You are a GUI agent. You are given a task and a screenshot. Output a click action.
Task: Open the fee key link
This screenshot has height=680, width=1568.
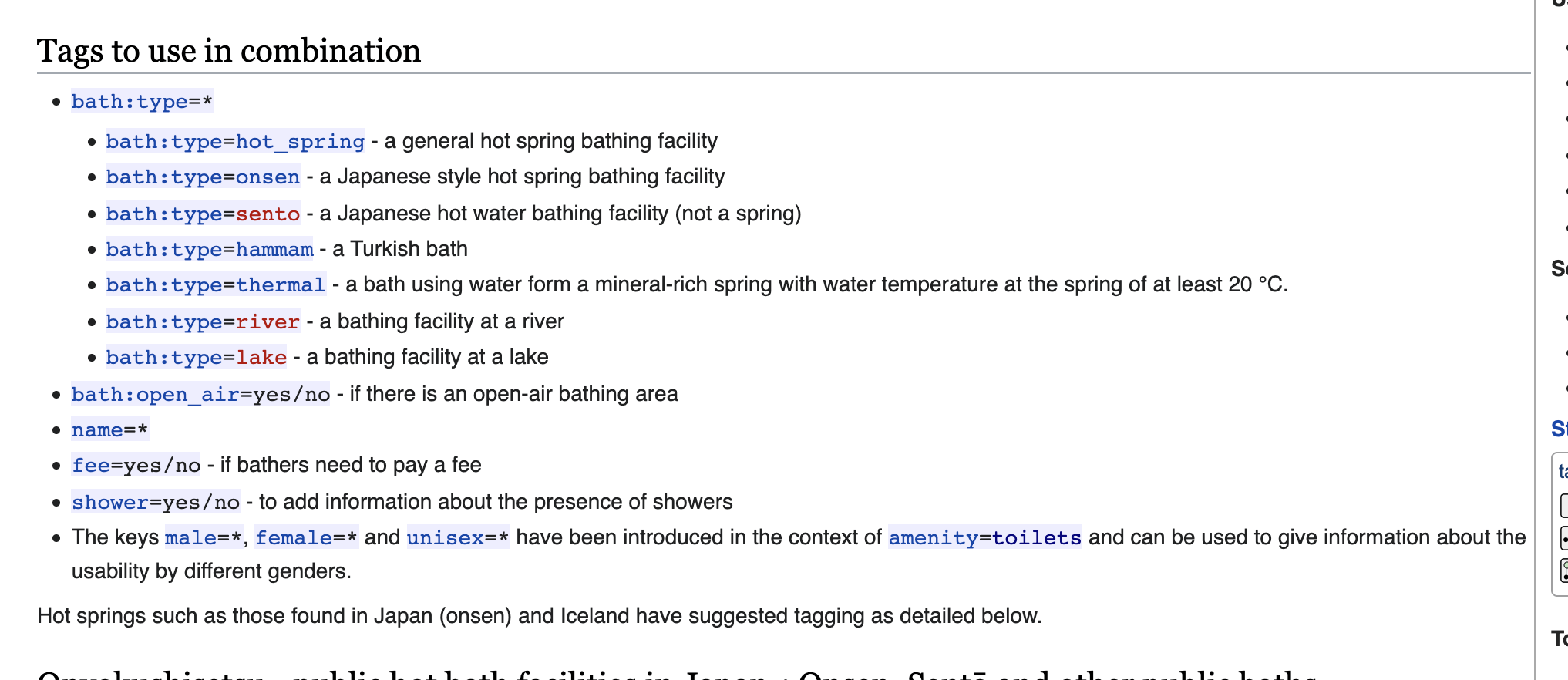pyautogui.click(x=90, y=466)
